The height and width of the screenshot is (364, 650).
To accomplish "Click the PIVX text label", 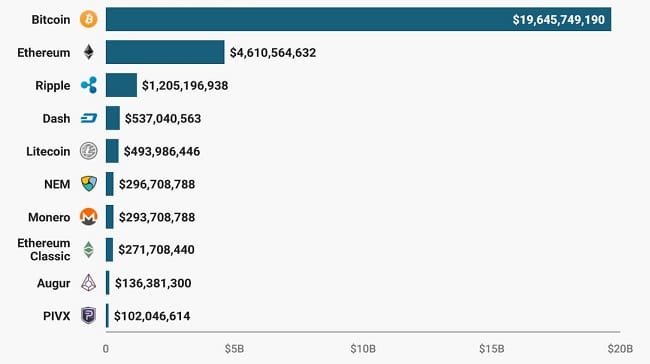I will (x=56, y=316).
